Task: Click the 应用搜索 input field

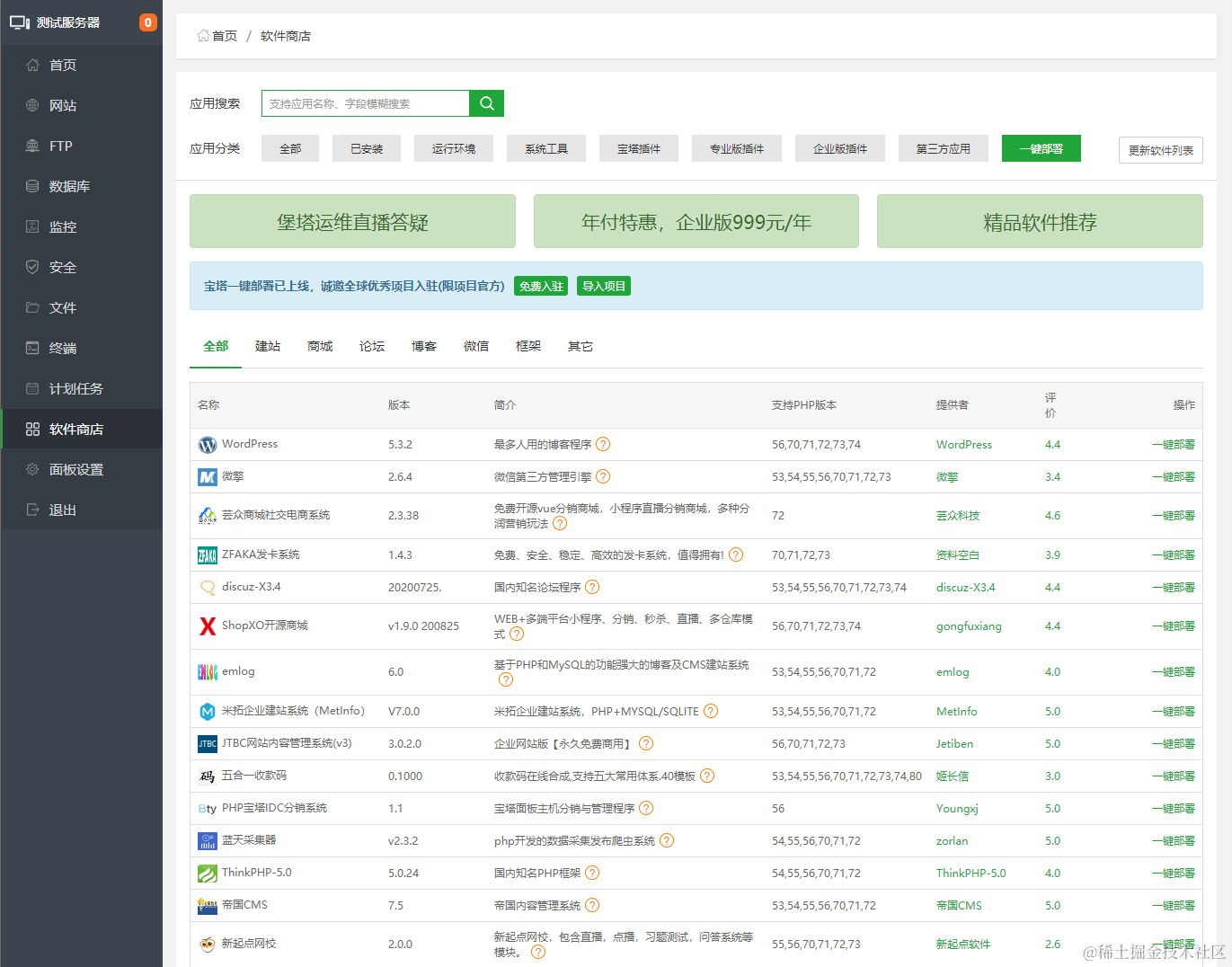Action: tap(366, 103)
